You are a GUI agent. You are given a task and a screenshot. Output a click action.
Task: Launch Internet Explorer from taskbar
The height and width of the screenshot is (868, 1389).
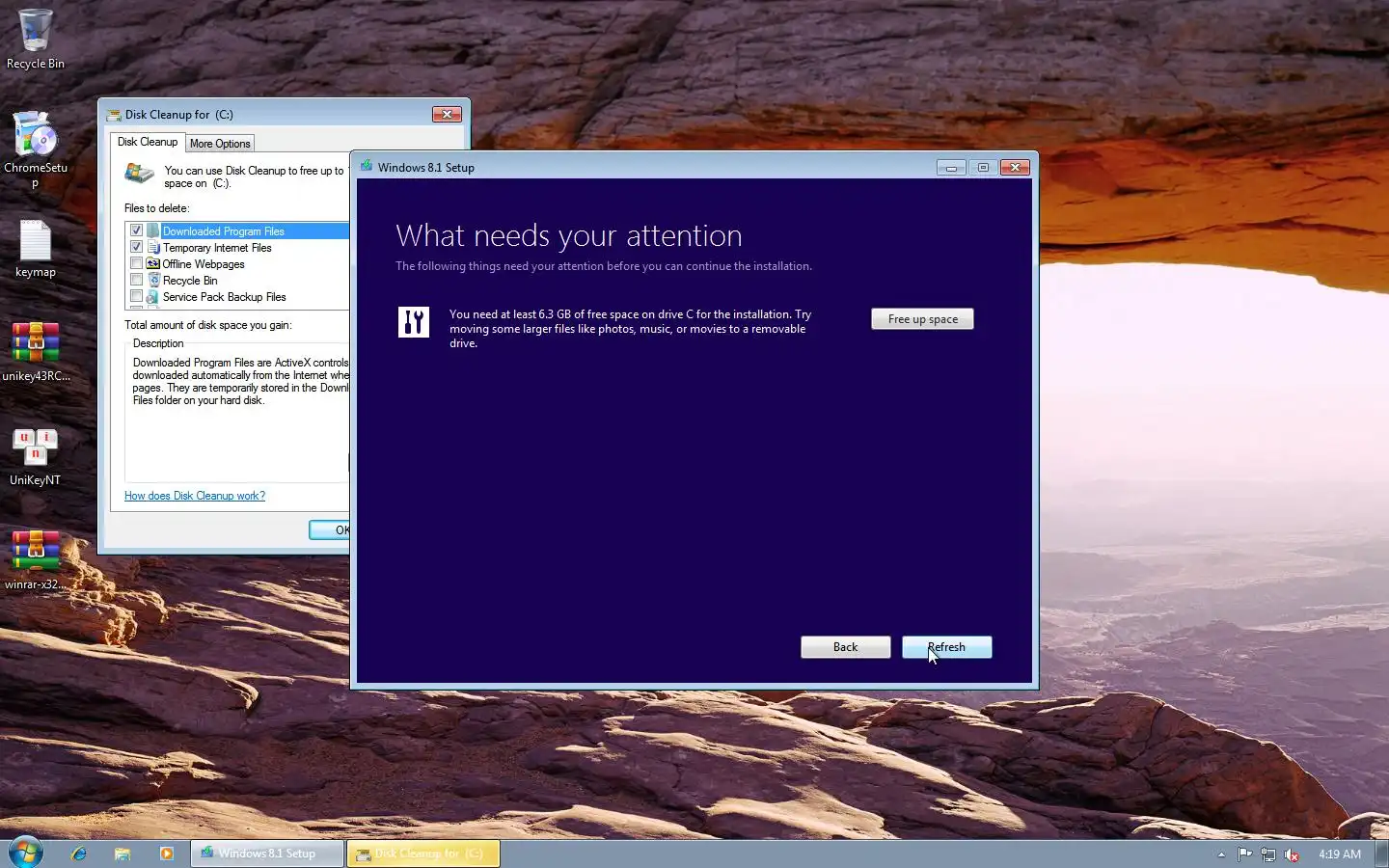click(x=79, y=854)
